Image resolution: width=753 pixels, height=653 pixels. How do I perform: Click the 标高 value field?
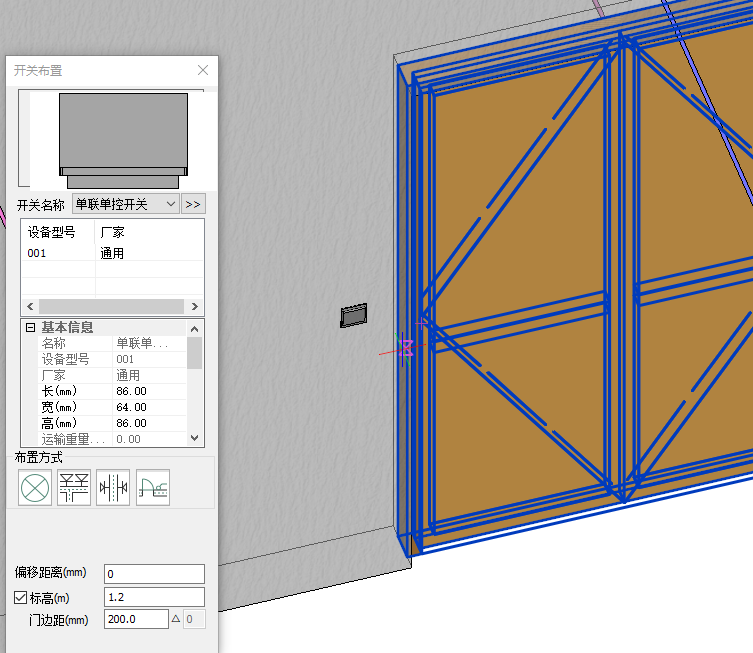154,597
